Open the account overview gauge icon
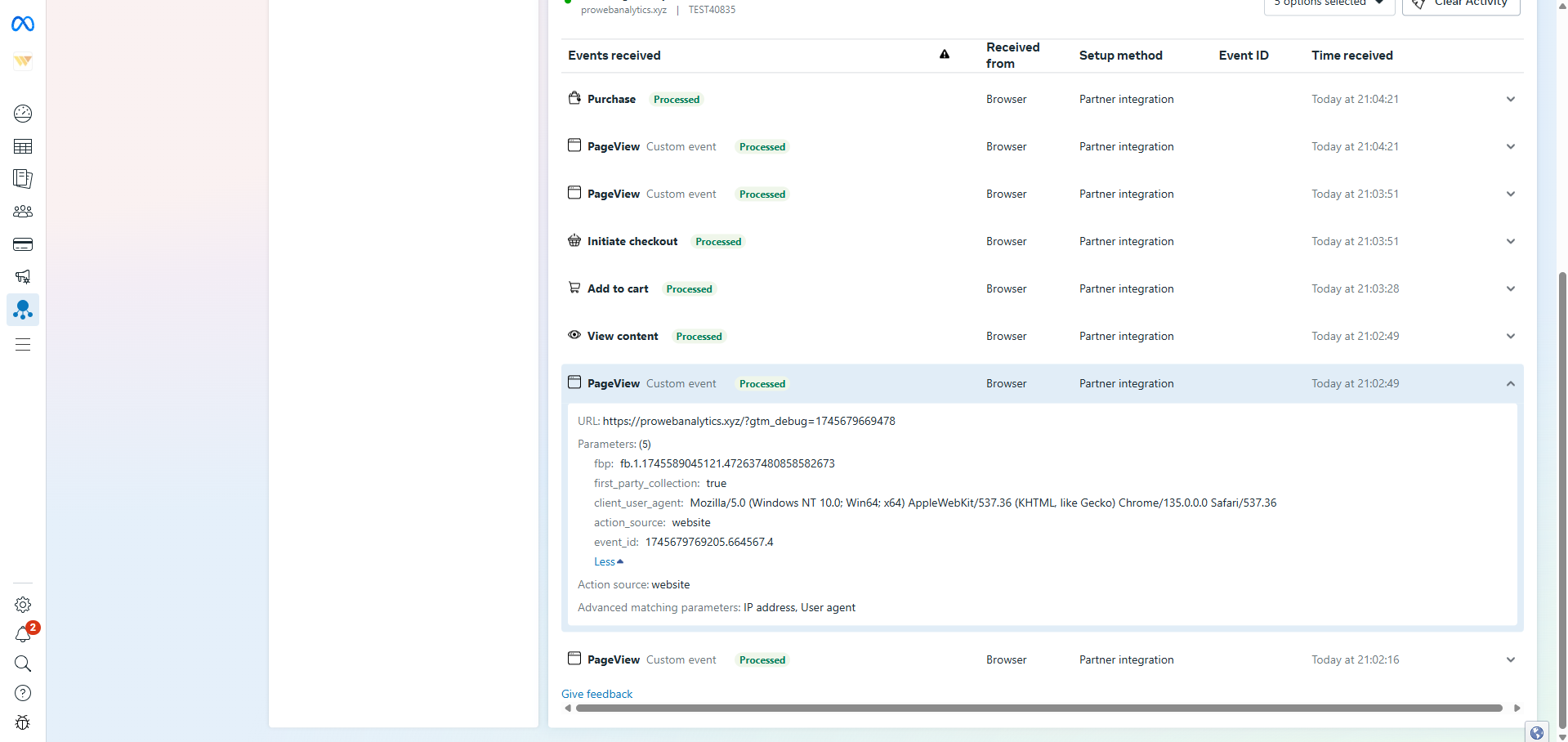 (23, 114)
